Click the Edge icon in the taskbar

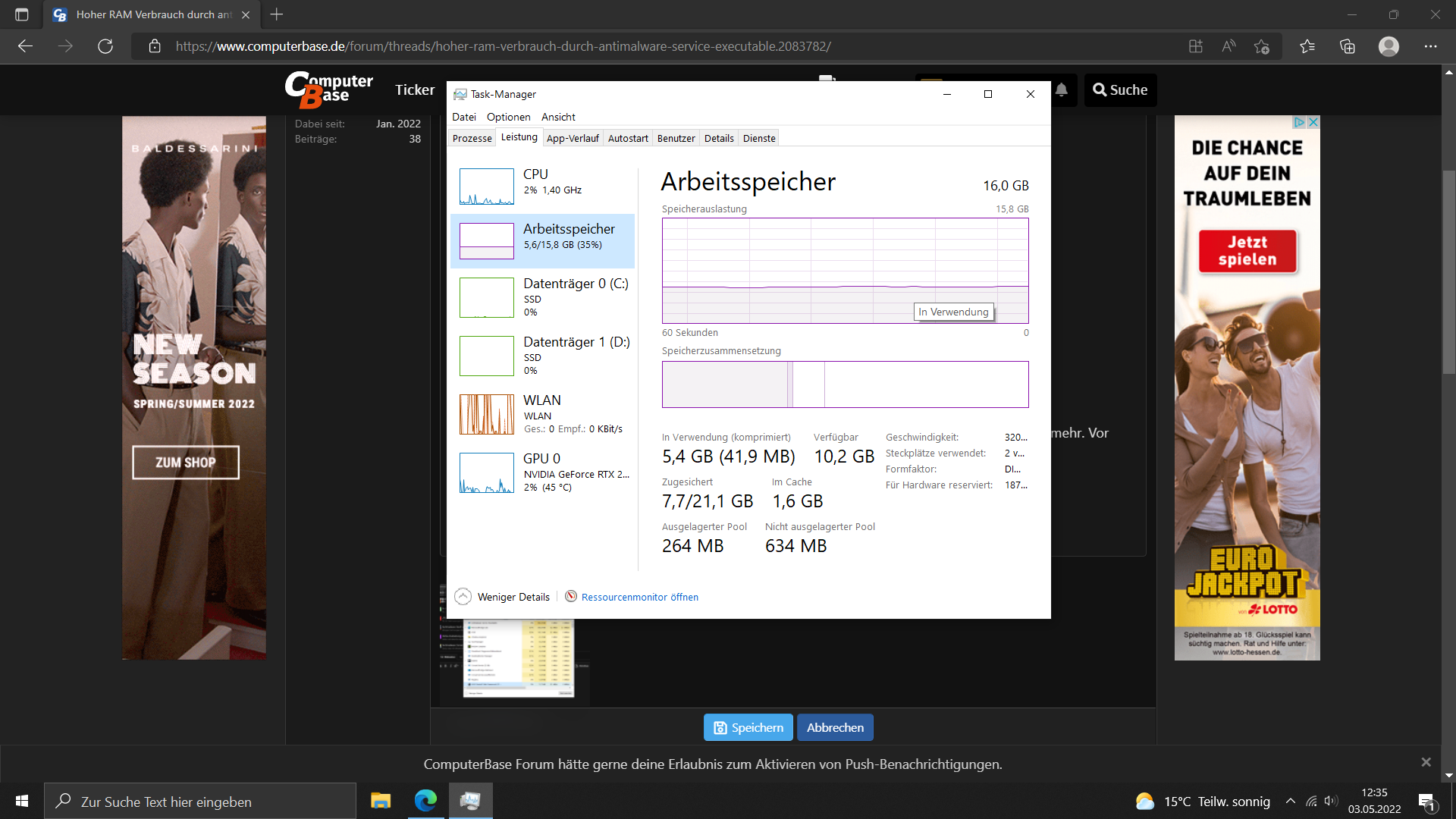click(x=425, y=801)
